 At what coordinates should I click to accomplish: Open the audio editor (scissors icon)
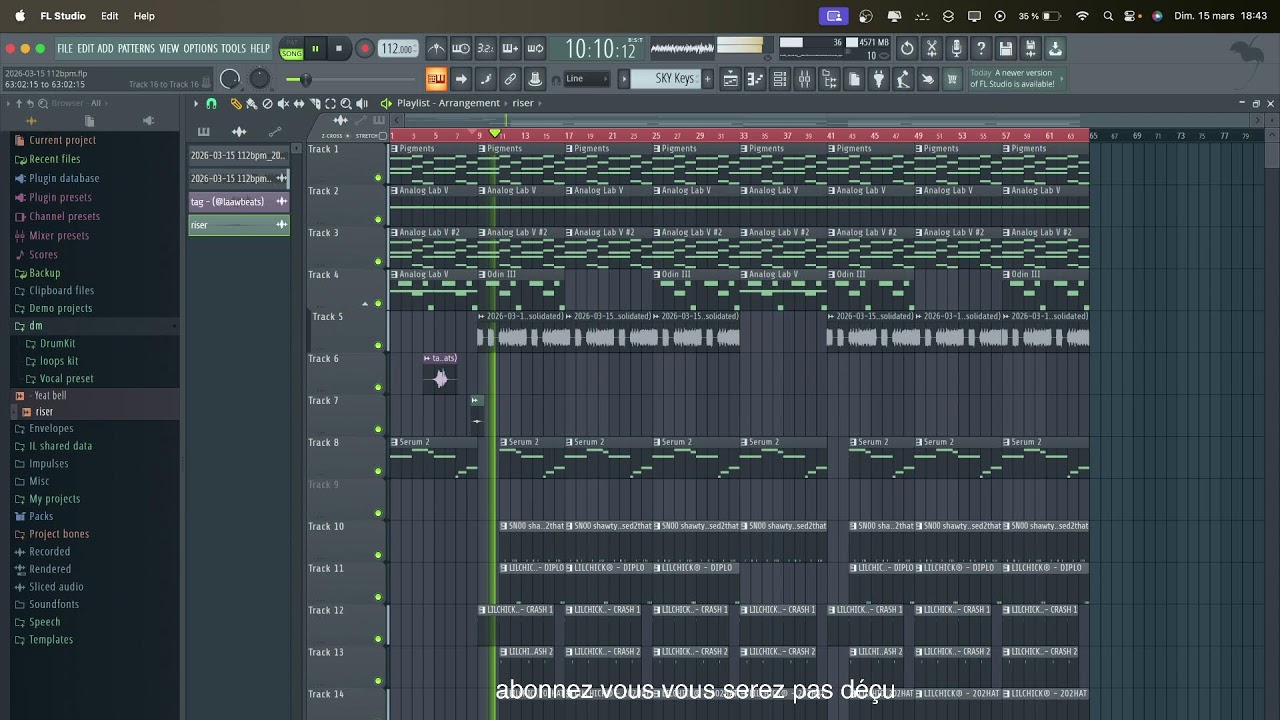[931, 48]
